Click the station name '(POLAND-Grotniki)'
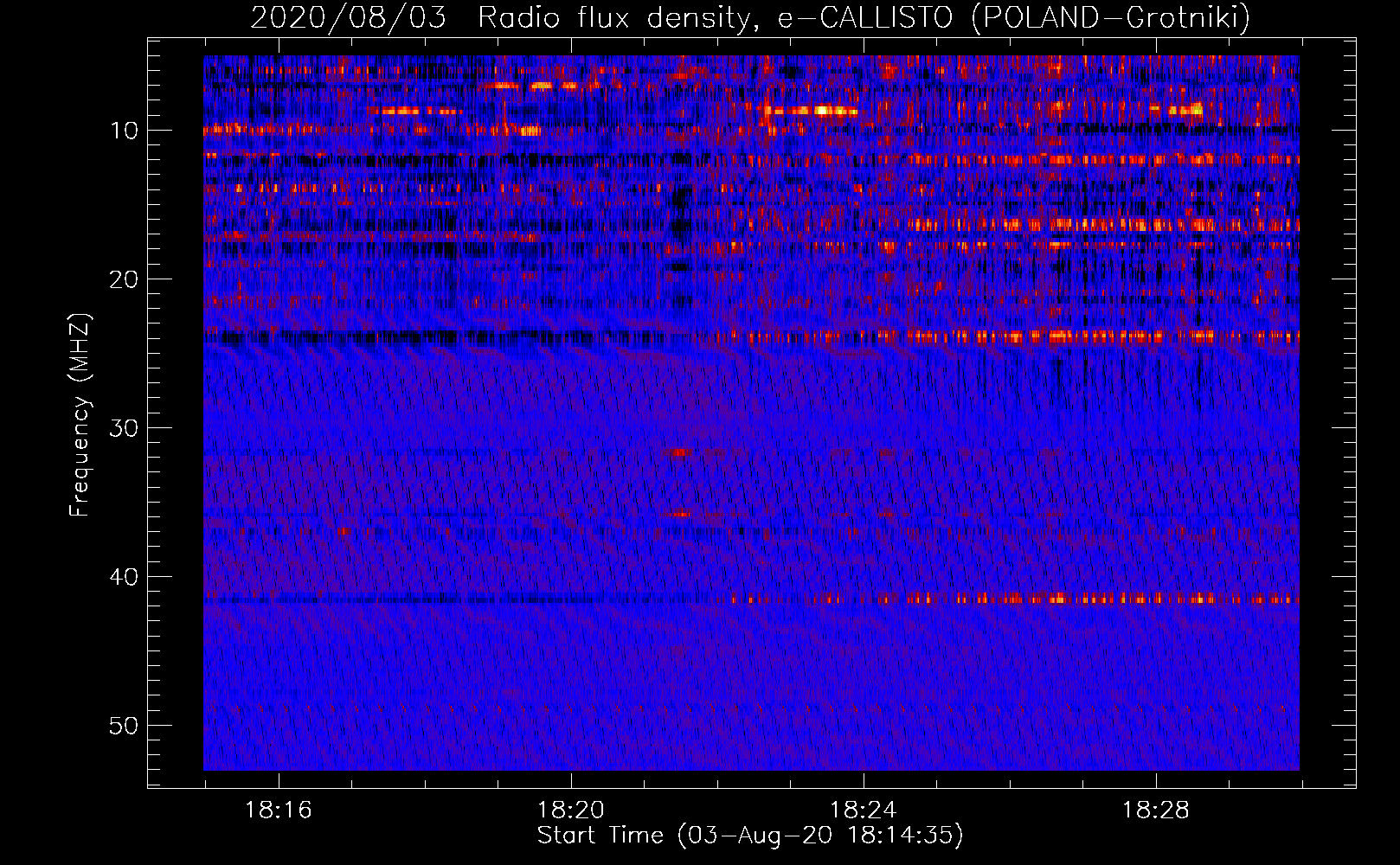The width and height of the screenshot is (1400, 865). click(1111, 16)
